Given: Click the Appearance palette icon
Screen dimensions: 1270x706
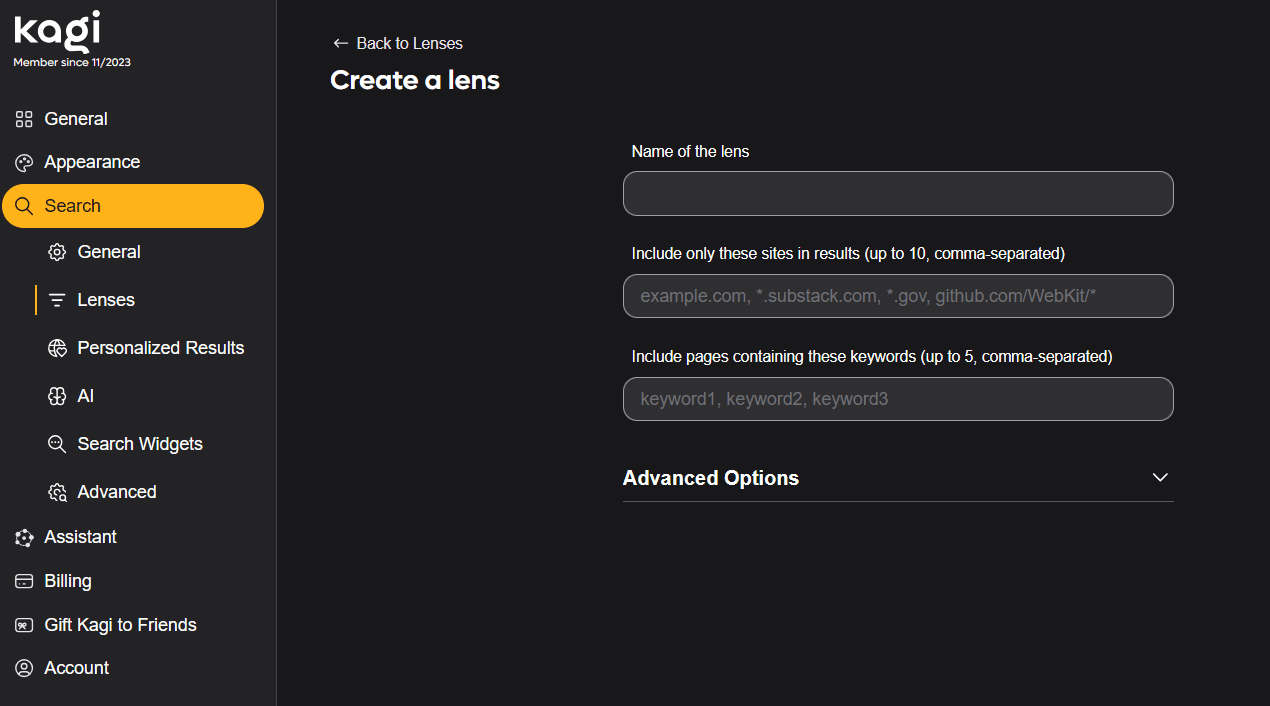Looking at the screenshot, I should (x=24, y=163).
